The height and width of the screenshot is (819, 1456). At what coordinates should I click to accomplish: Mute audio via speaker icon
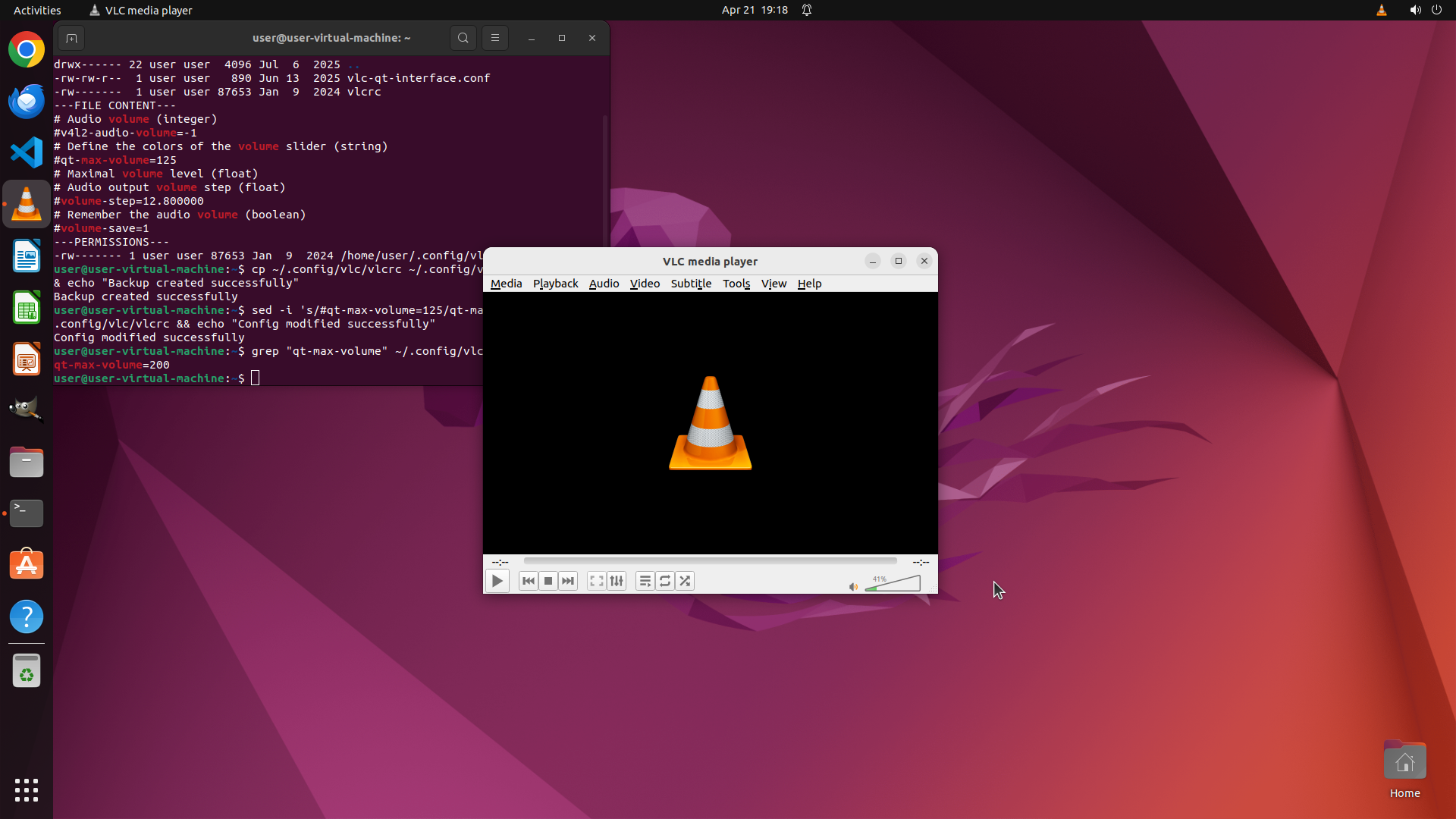[x=853, y=586]
